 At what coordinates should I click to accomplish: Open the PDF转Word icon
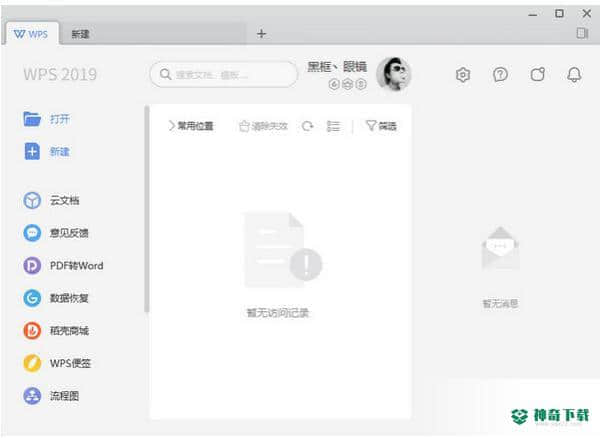coord(32,265)
